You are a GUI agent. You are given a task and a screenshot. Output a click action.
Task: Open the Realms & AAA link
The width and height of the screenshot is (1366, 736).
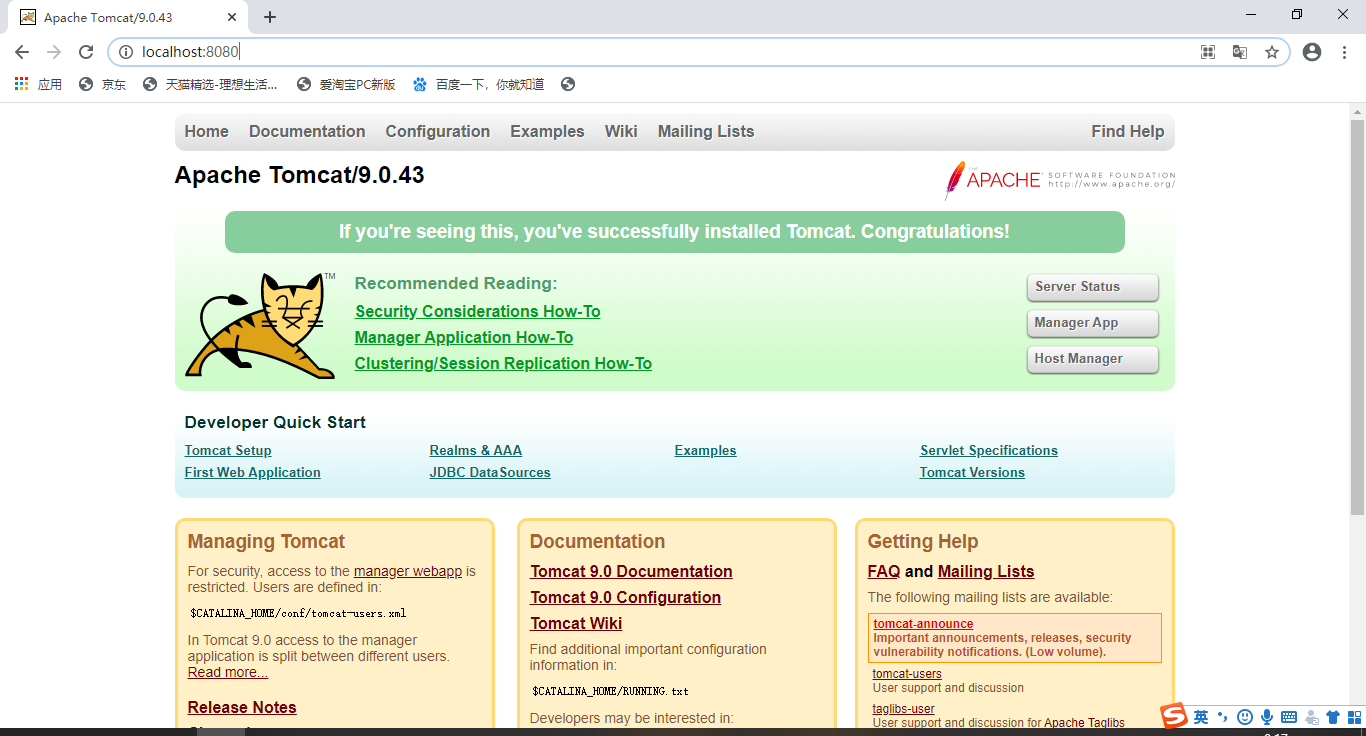(476, 451)
